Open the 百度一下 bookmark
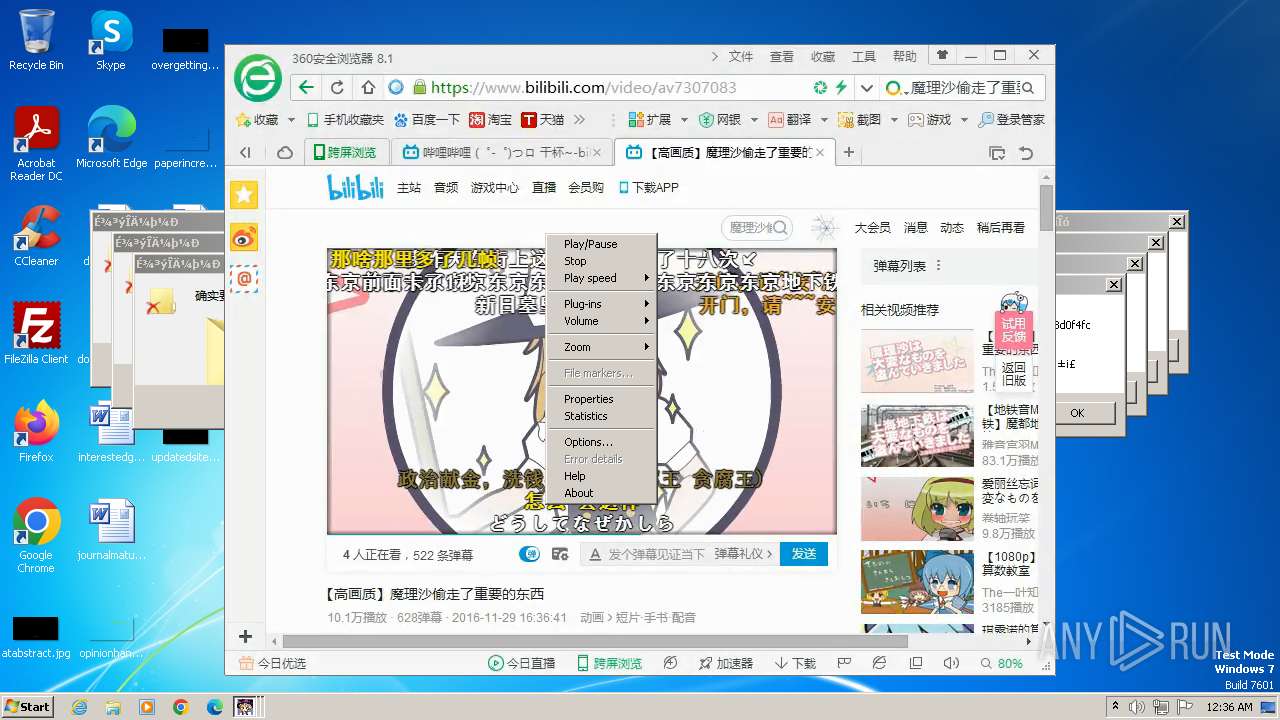 427,119
